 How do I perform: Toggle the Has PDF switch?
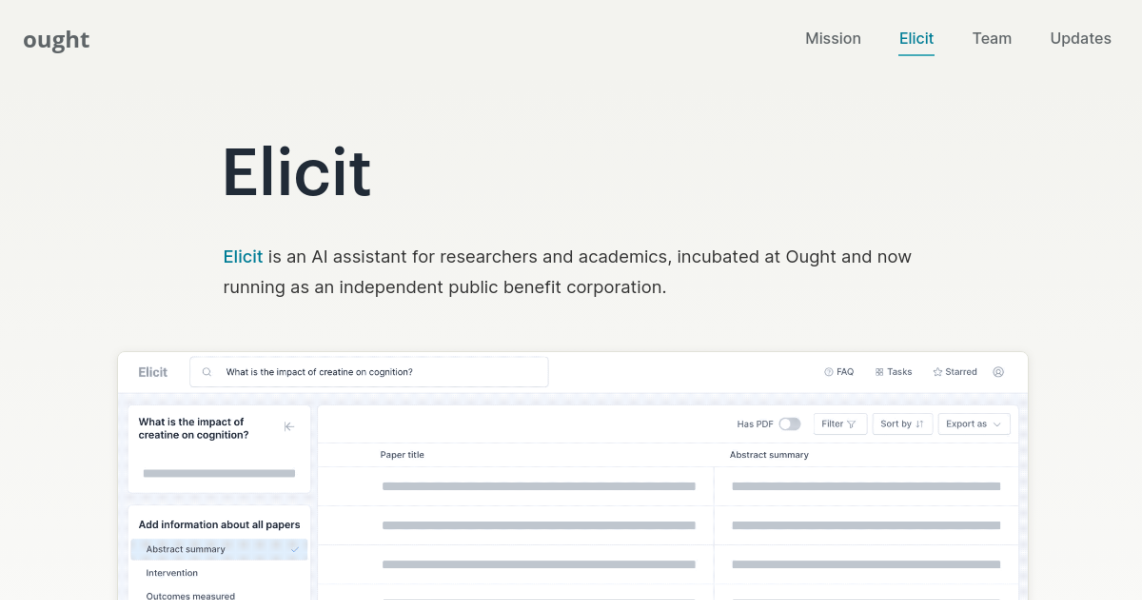(x=790, y=424)
